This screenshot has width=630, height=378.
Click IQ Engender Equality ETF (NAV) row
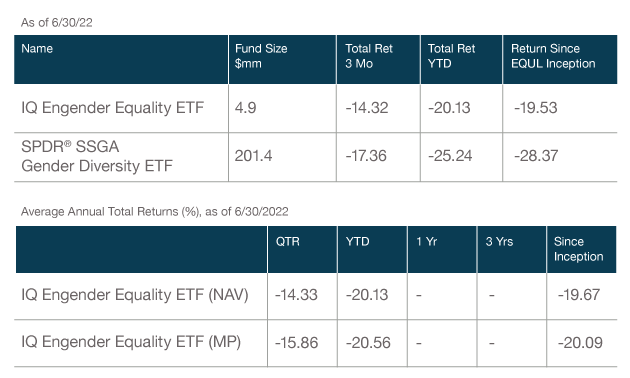[x=315, y=296]
